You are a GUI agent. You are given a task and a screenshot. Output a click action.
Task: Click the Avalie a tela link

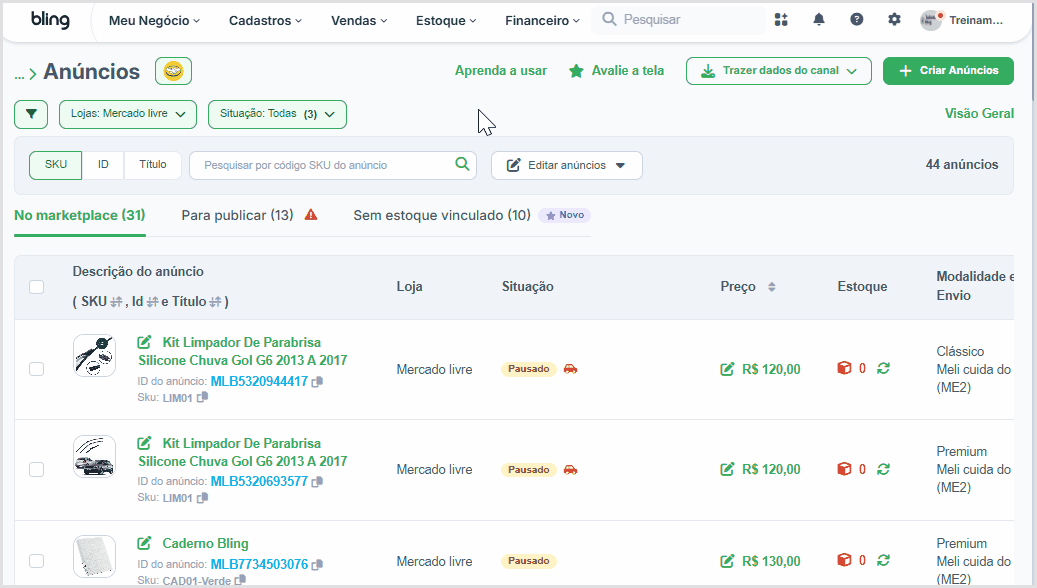point(628,71)
